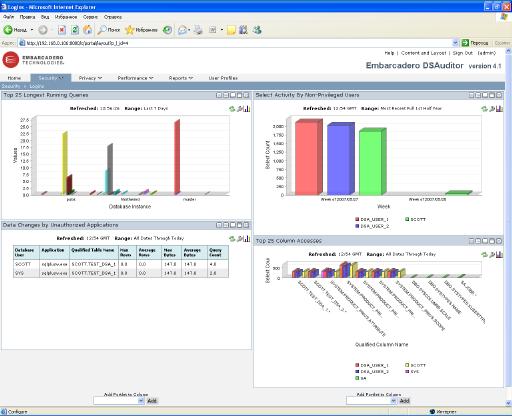Open the User Profiles tab
Viewport: 512px width, 416px height.
tap(223, 78)
